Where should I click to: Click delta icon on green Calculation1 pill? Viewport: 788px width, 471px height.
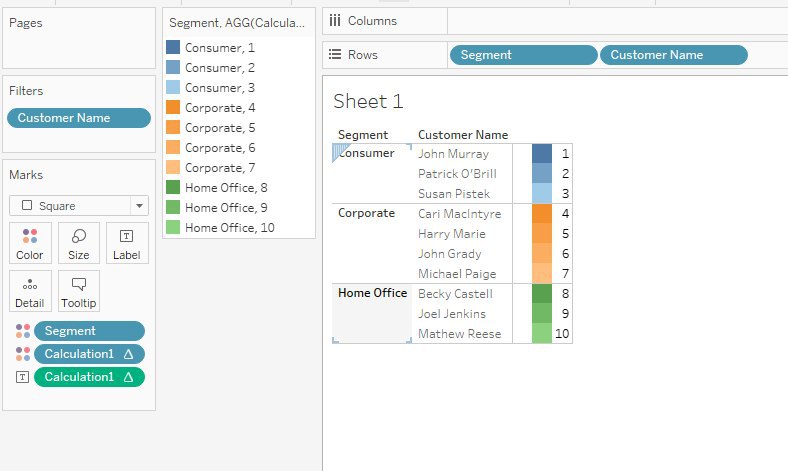coord(128,377)
